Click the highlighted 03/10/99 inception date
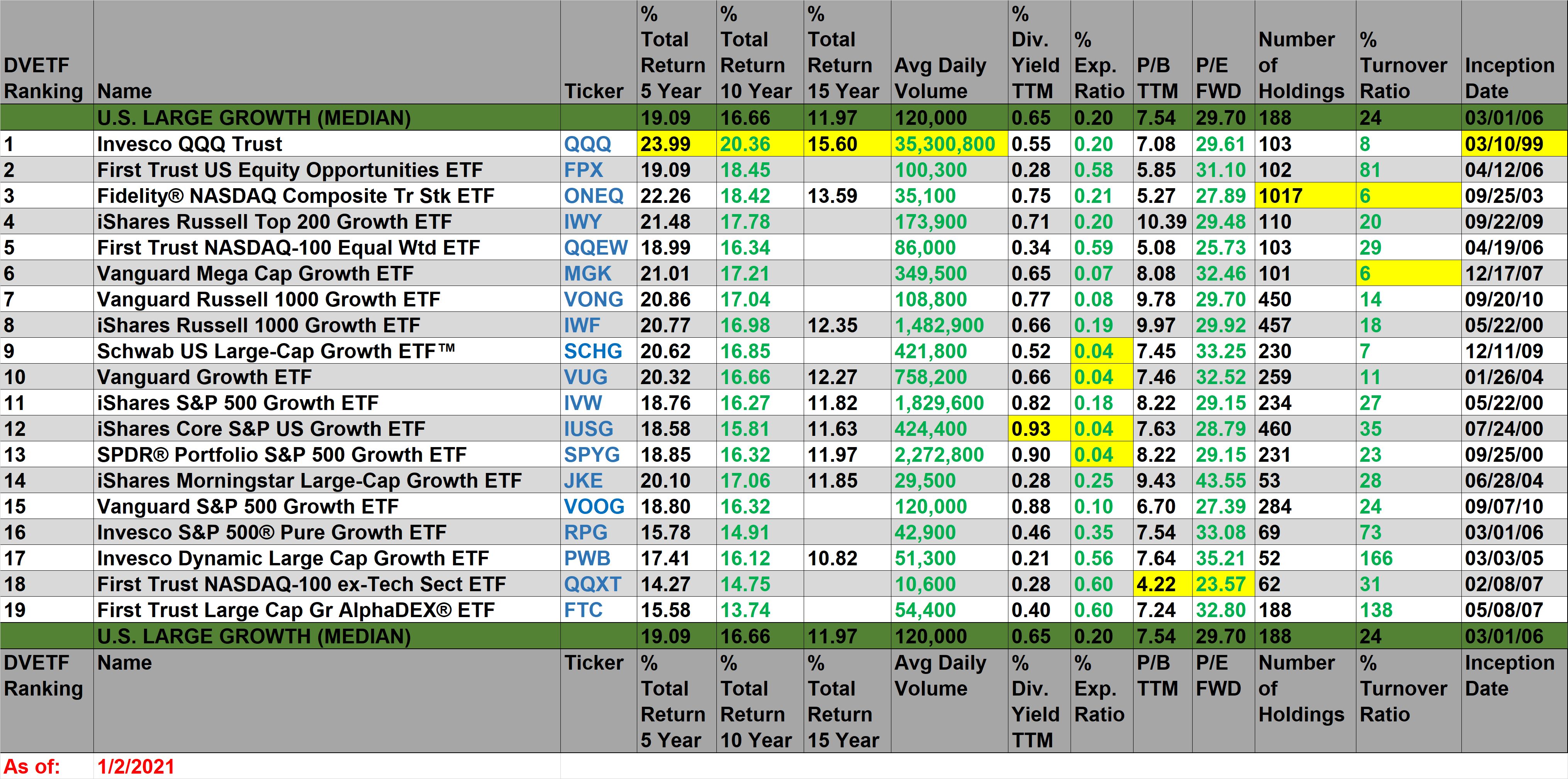 click(x=1514, y=145)
